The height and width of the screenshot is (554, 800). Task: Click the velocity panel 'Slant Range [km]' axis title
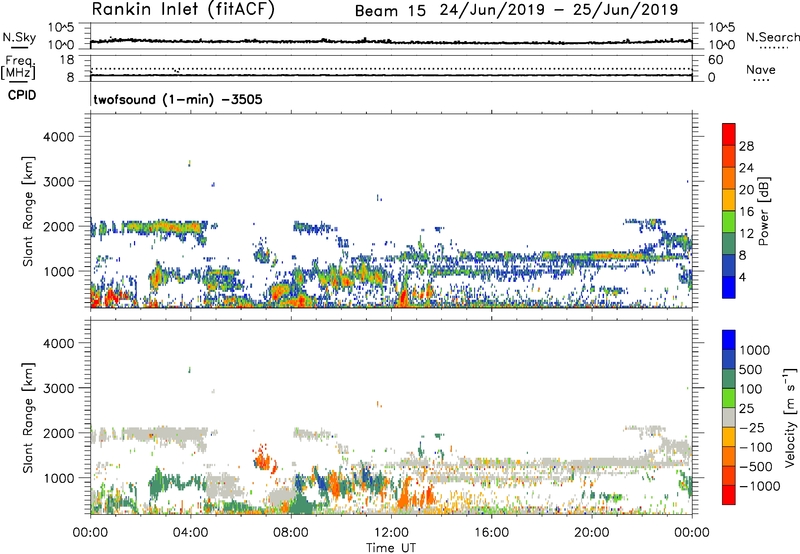[28, 418]
